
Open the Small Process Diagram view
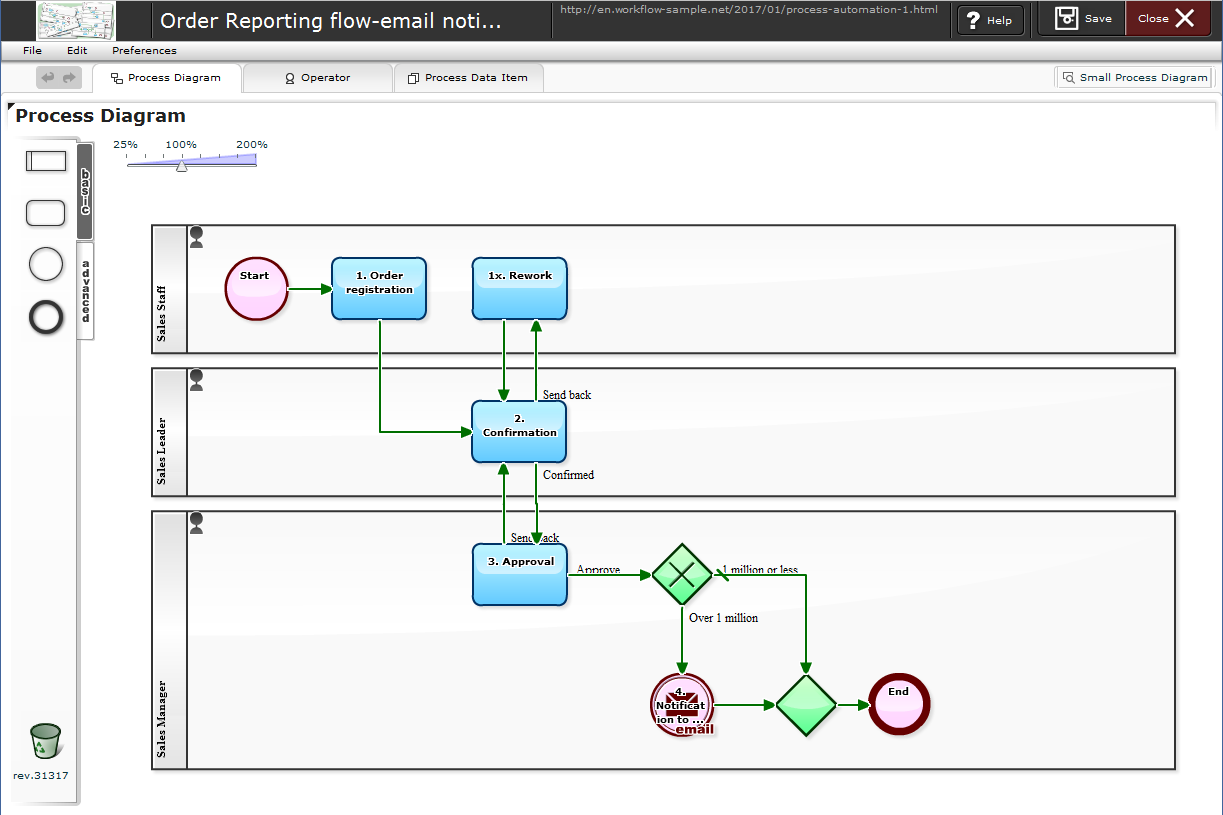pos(1134,77)
